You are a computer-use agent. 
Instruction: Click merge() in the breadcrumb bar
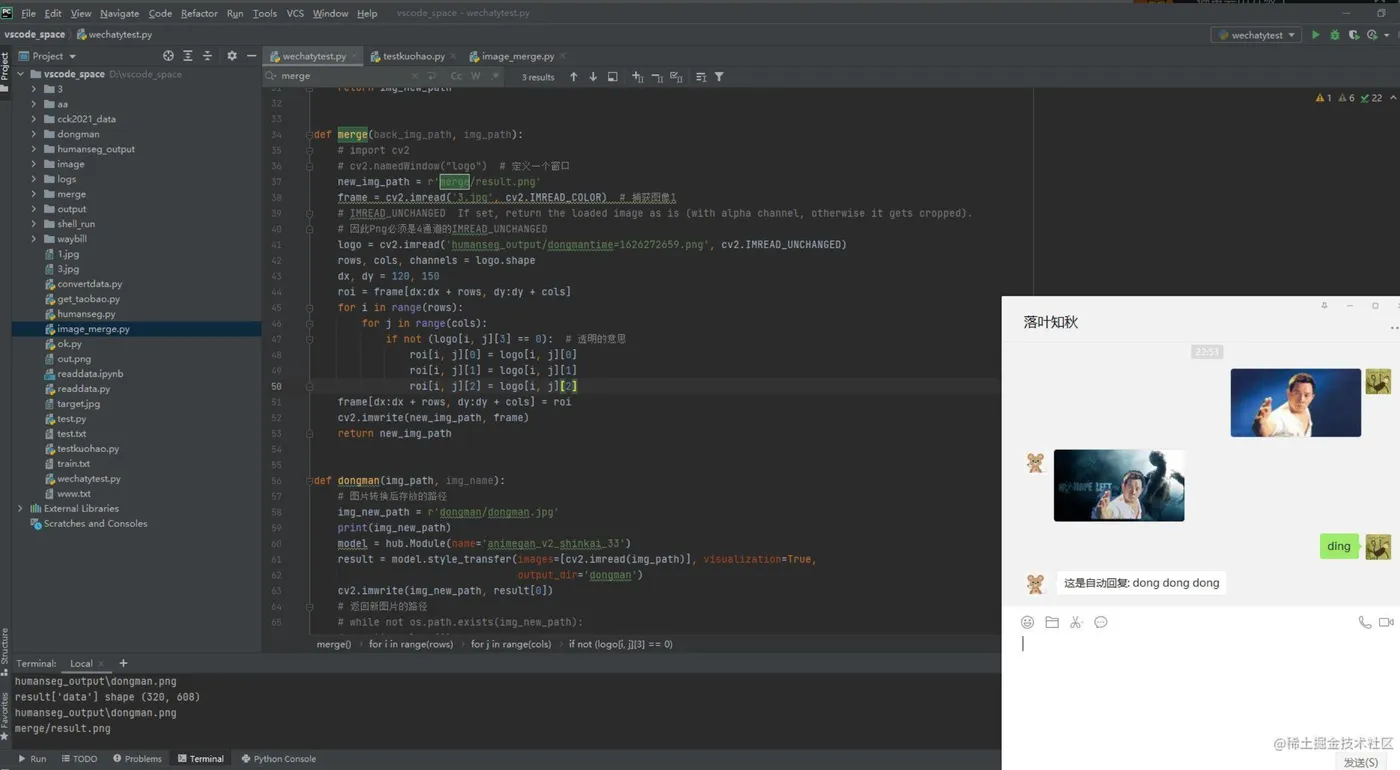click(334, 644)
